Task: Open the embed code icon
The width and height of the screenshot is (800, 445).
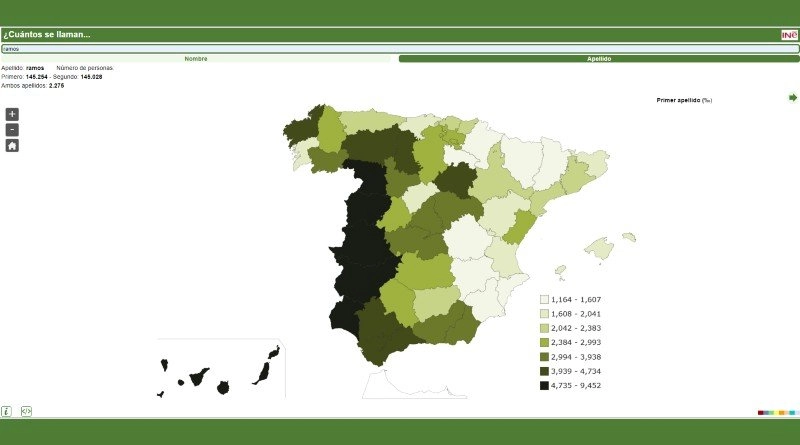Action: click(26, 411)
